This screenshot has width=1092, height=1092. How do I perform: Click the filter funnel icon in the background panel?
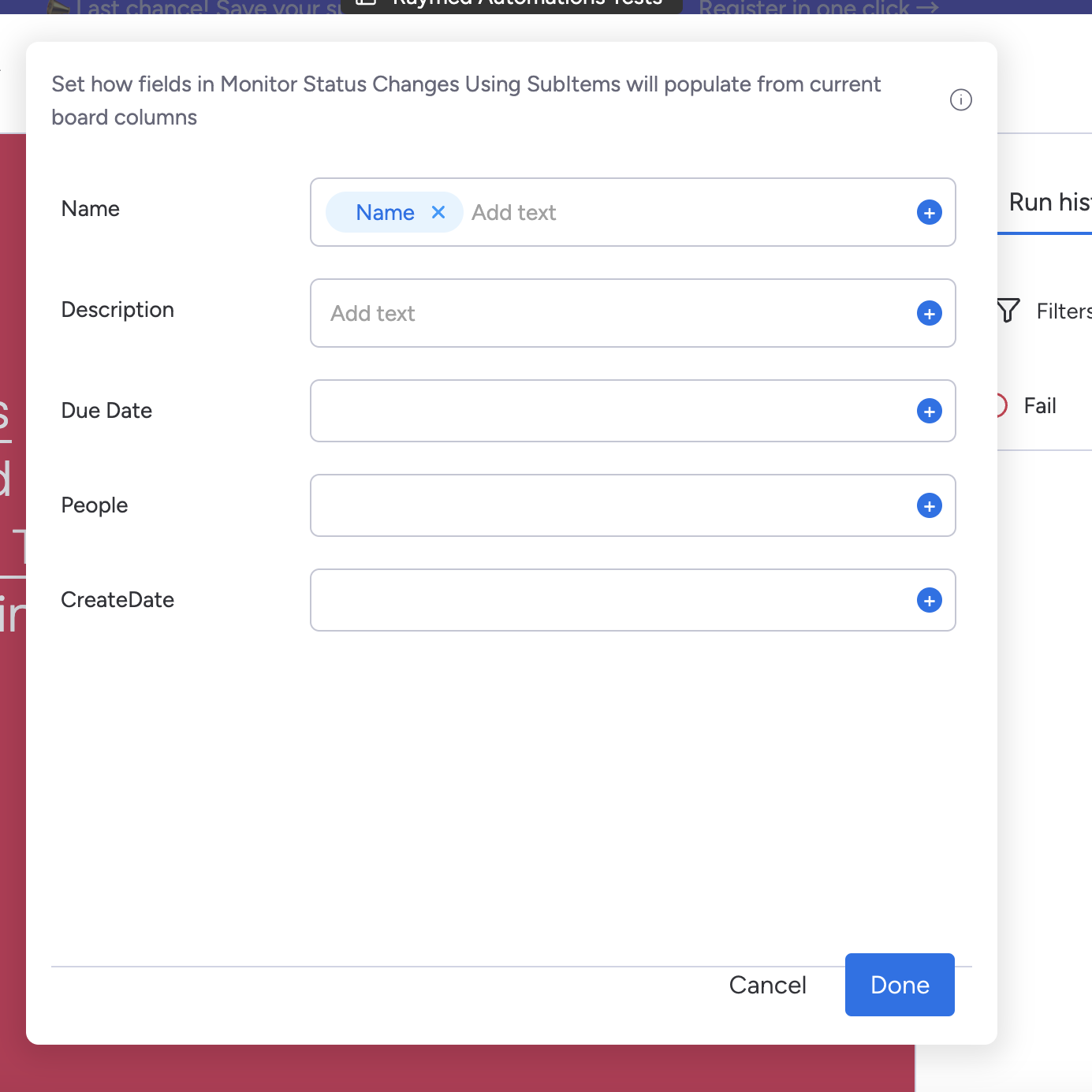coord(1008,311)
